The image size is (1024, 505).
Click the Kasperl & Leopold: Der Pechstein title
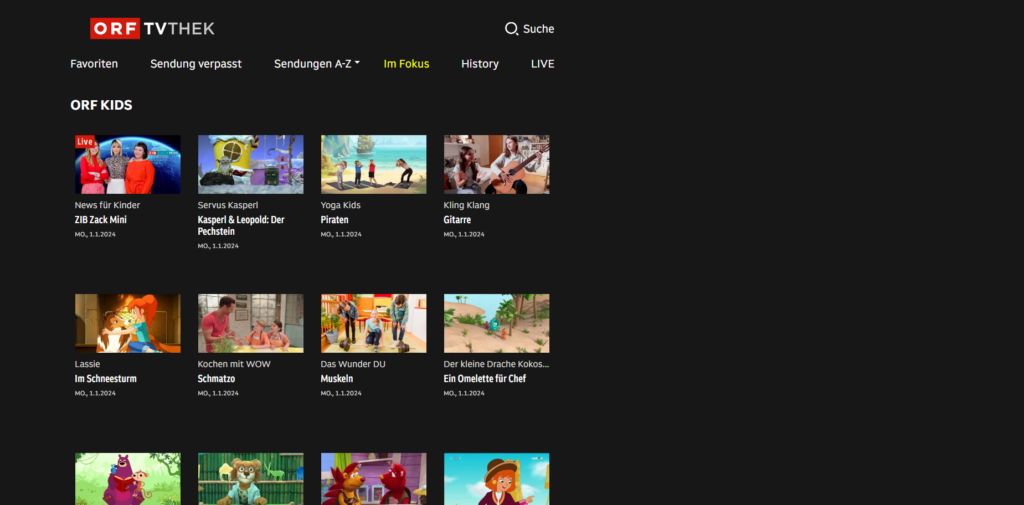tap(241, 226)
